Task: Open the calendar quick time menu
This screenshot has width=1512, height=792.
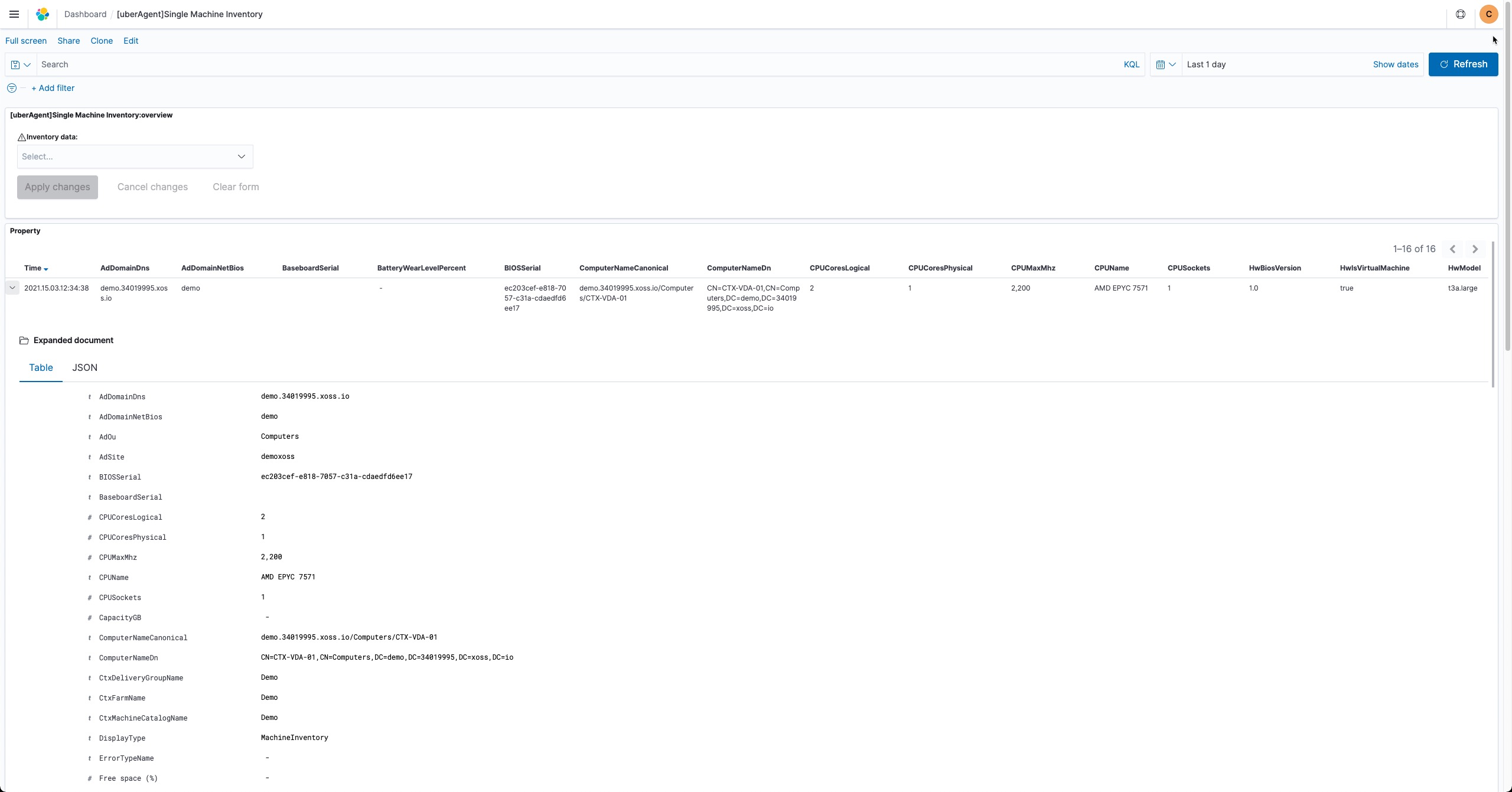Action: (1165, 64)
